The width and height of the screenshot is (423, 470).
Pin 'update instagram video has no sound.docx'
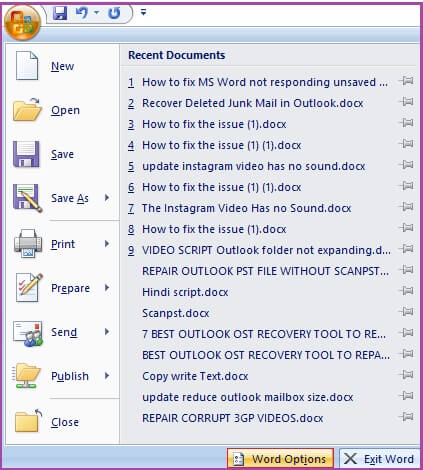(406, 165)
